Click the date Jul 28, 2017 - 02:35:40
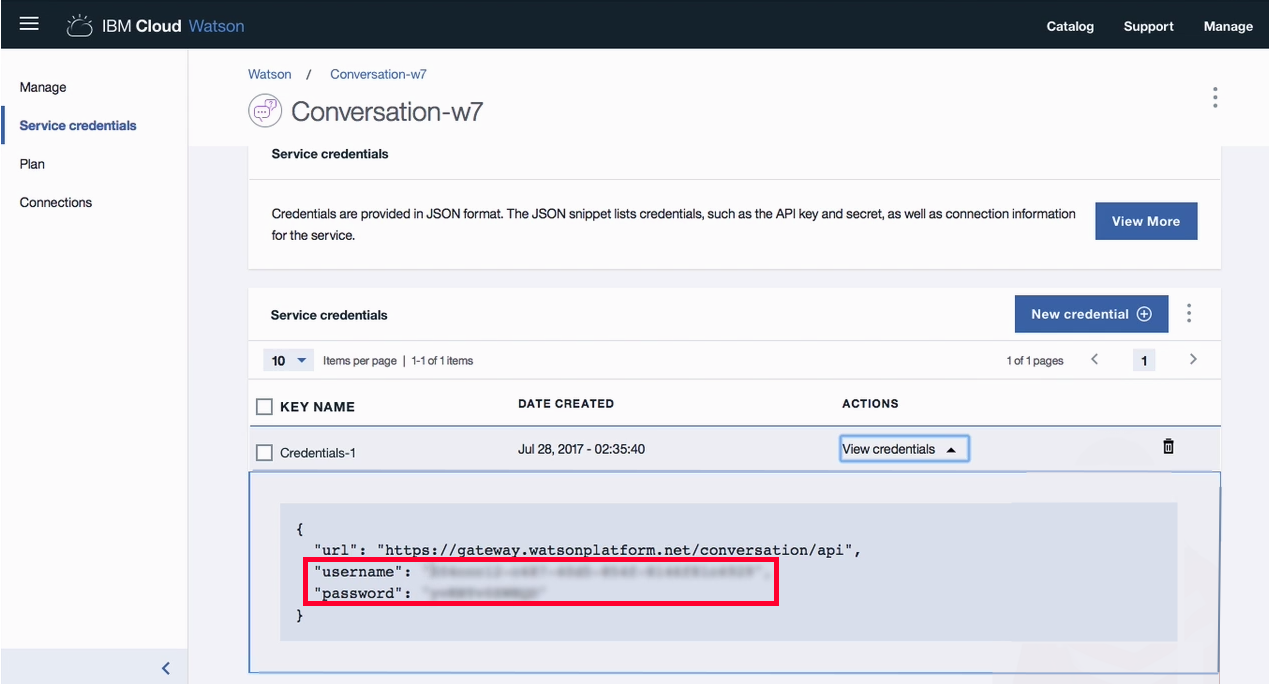1269x684 pixels. point(581,449)
